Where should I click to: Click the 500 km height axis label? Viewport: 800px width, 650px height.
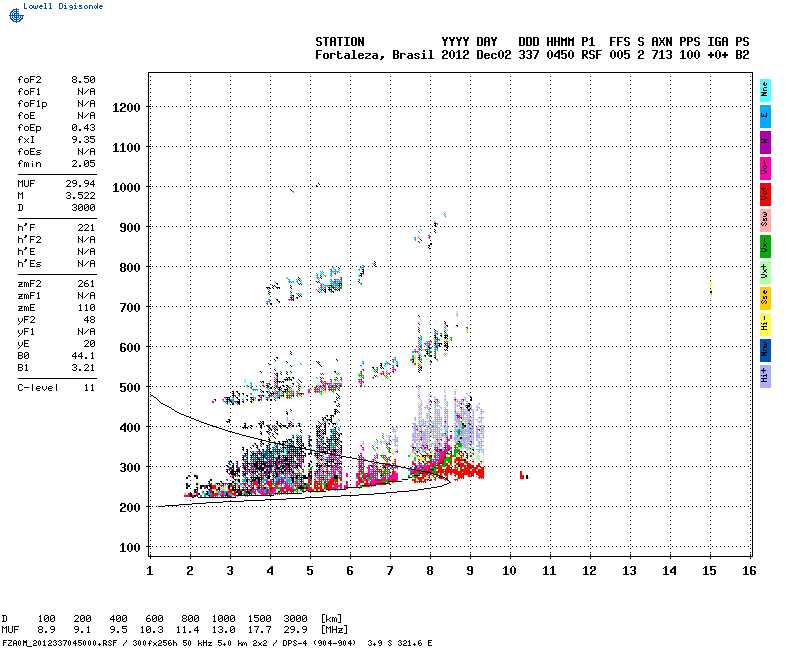[129, 388]
